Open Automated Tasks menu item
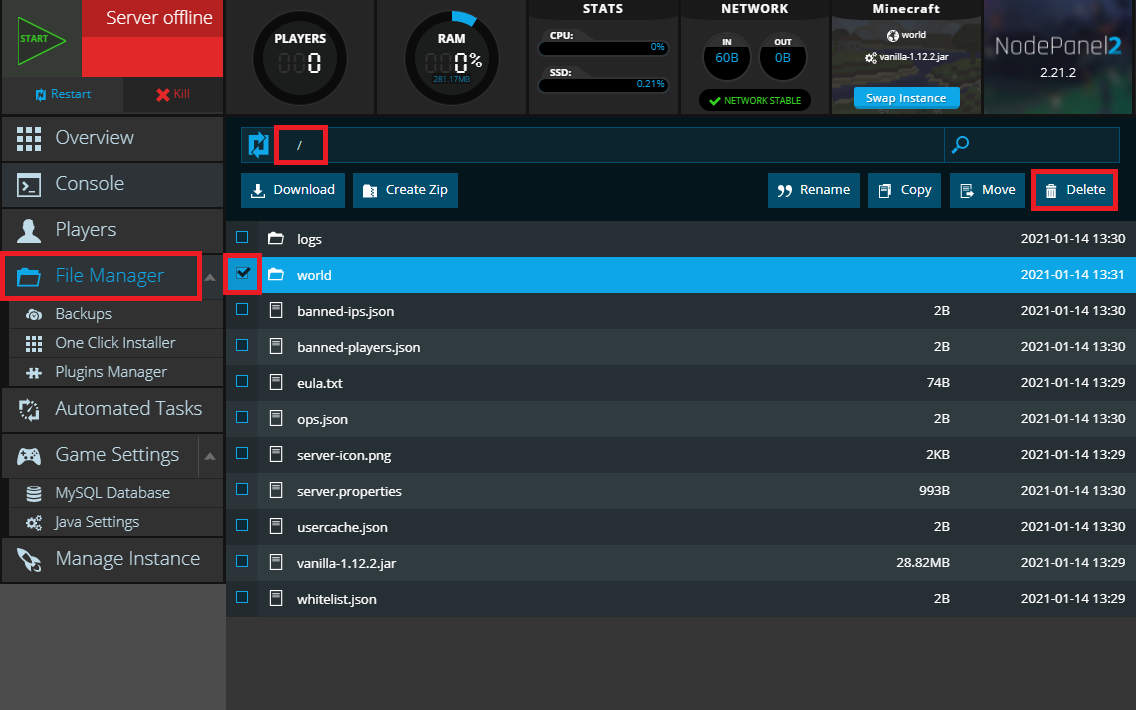 (x=112, y=409)
